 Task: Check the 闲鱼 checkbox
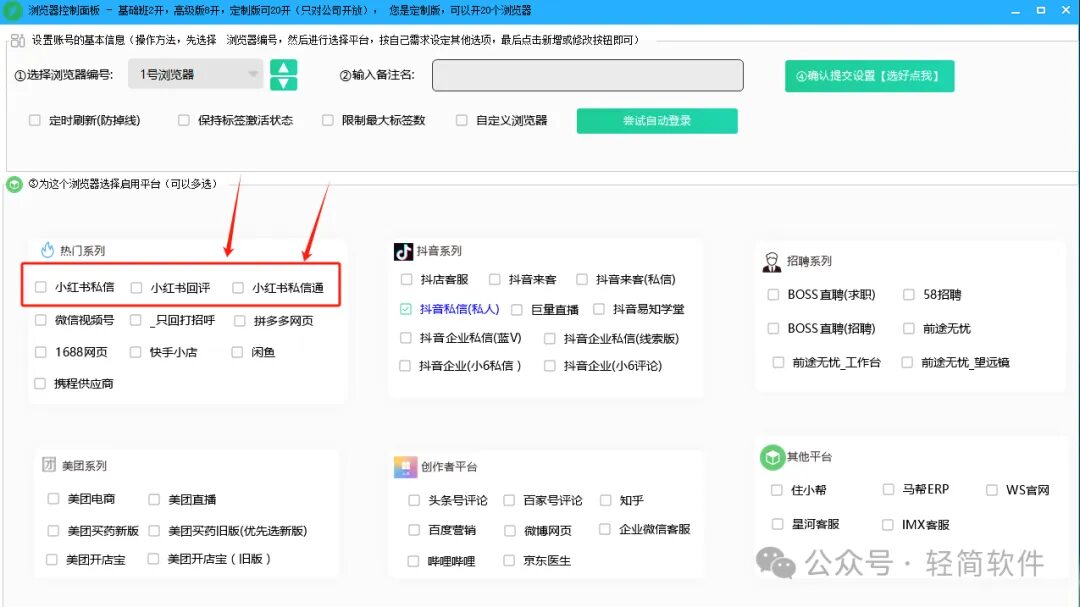click(x=237, y=352)
